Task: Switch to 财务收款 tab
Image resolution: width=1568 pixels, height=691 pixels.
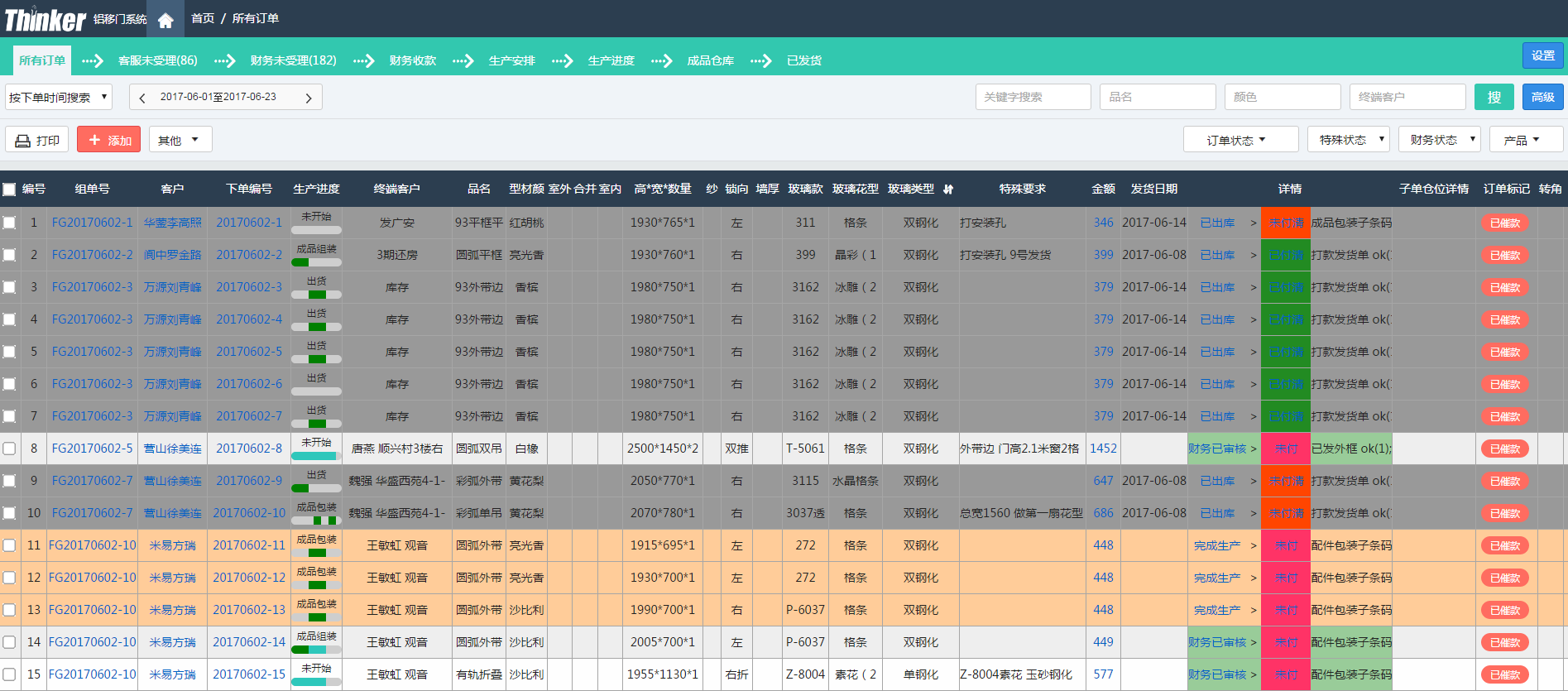Action: [413, 60]
